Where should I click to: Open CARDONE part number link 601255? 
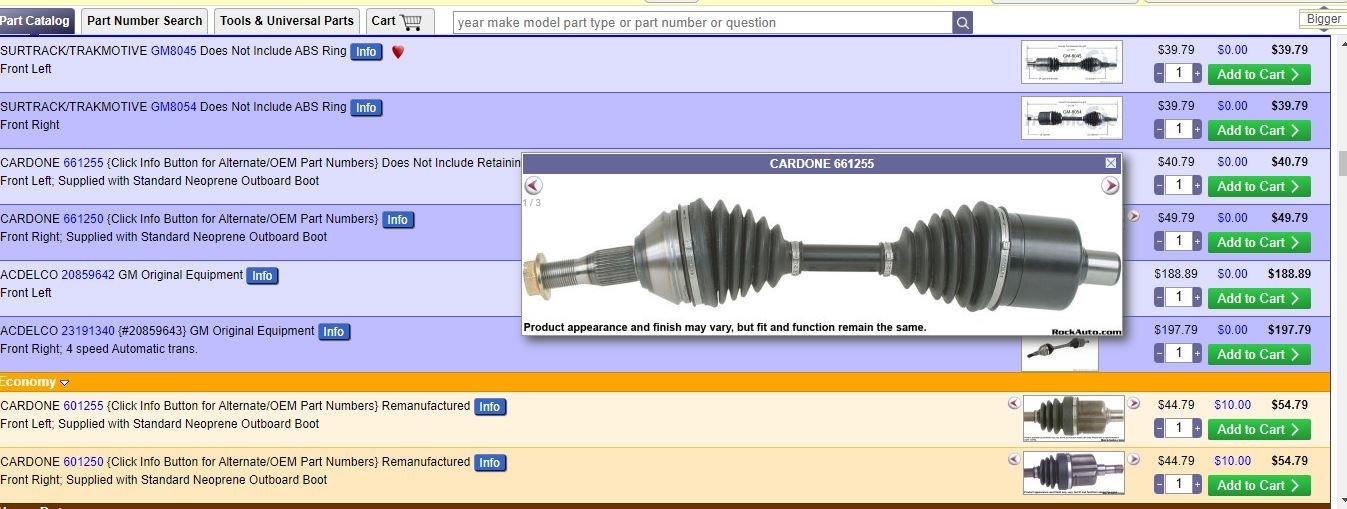tap(83, 405)
